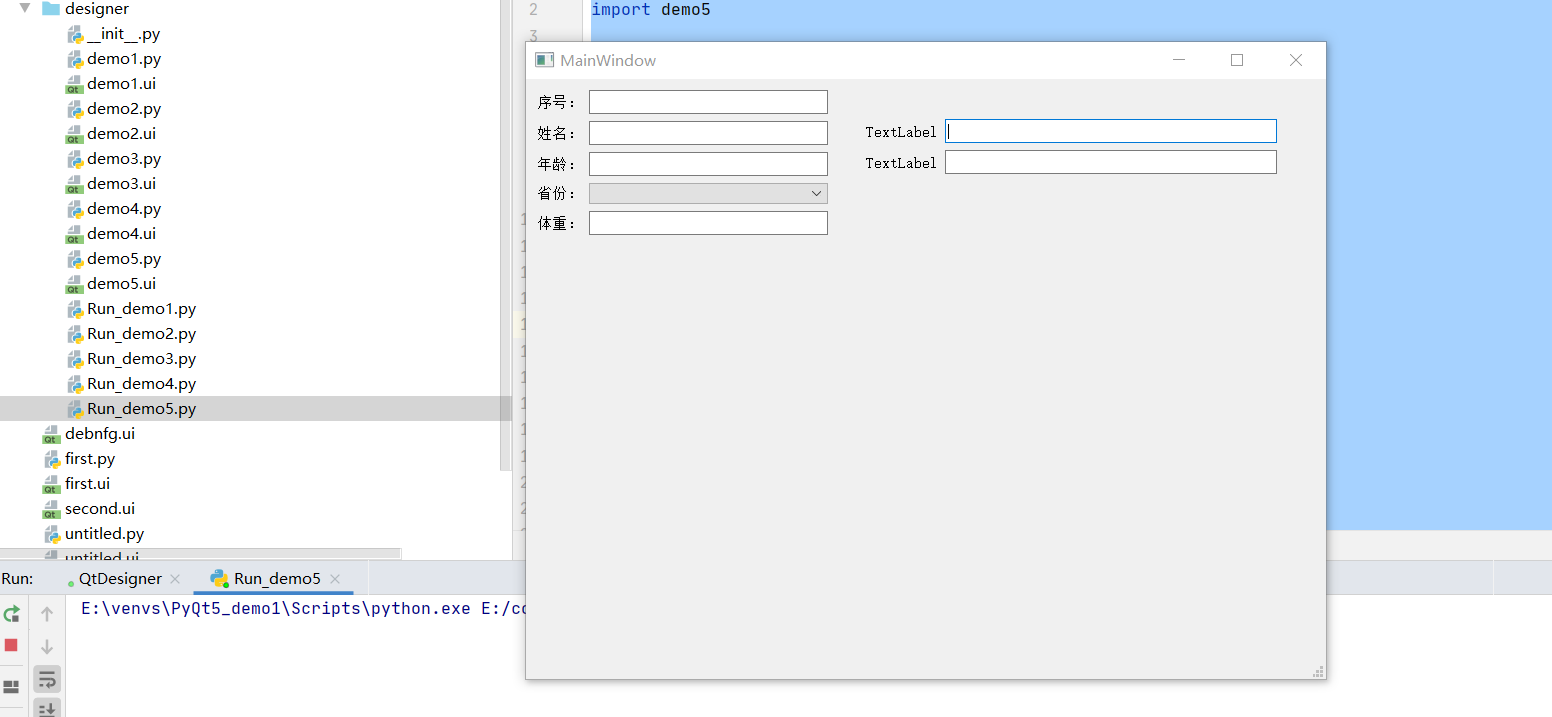
Task: Maximize the MainWindow window
Action: click(x=1237, y=60)
